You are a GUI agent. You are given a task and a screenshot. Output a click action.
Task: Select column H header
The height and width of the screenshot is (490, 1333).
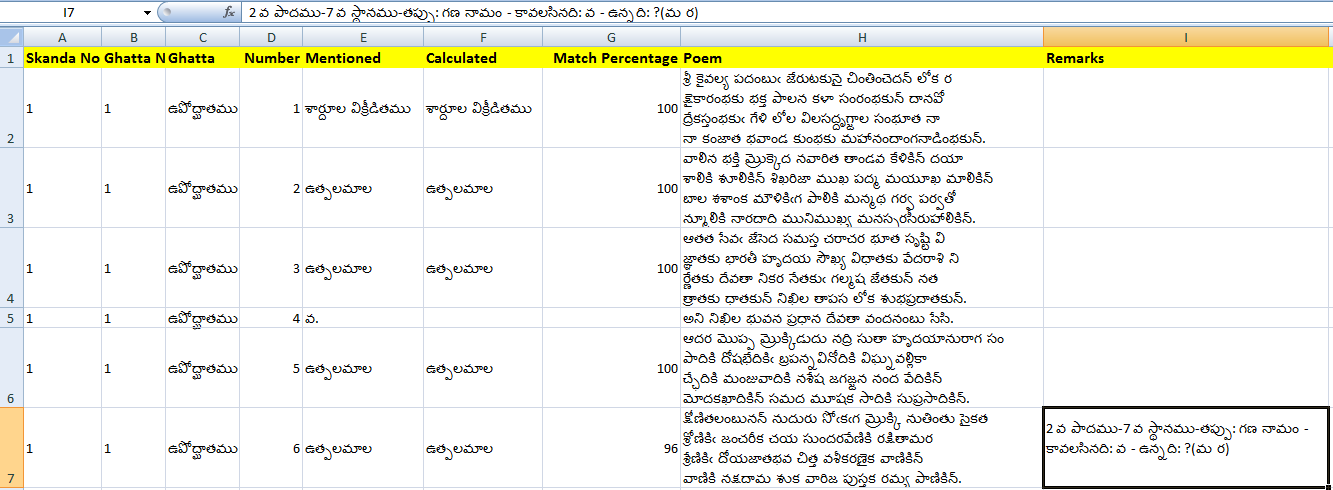[861, 37]
